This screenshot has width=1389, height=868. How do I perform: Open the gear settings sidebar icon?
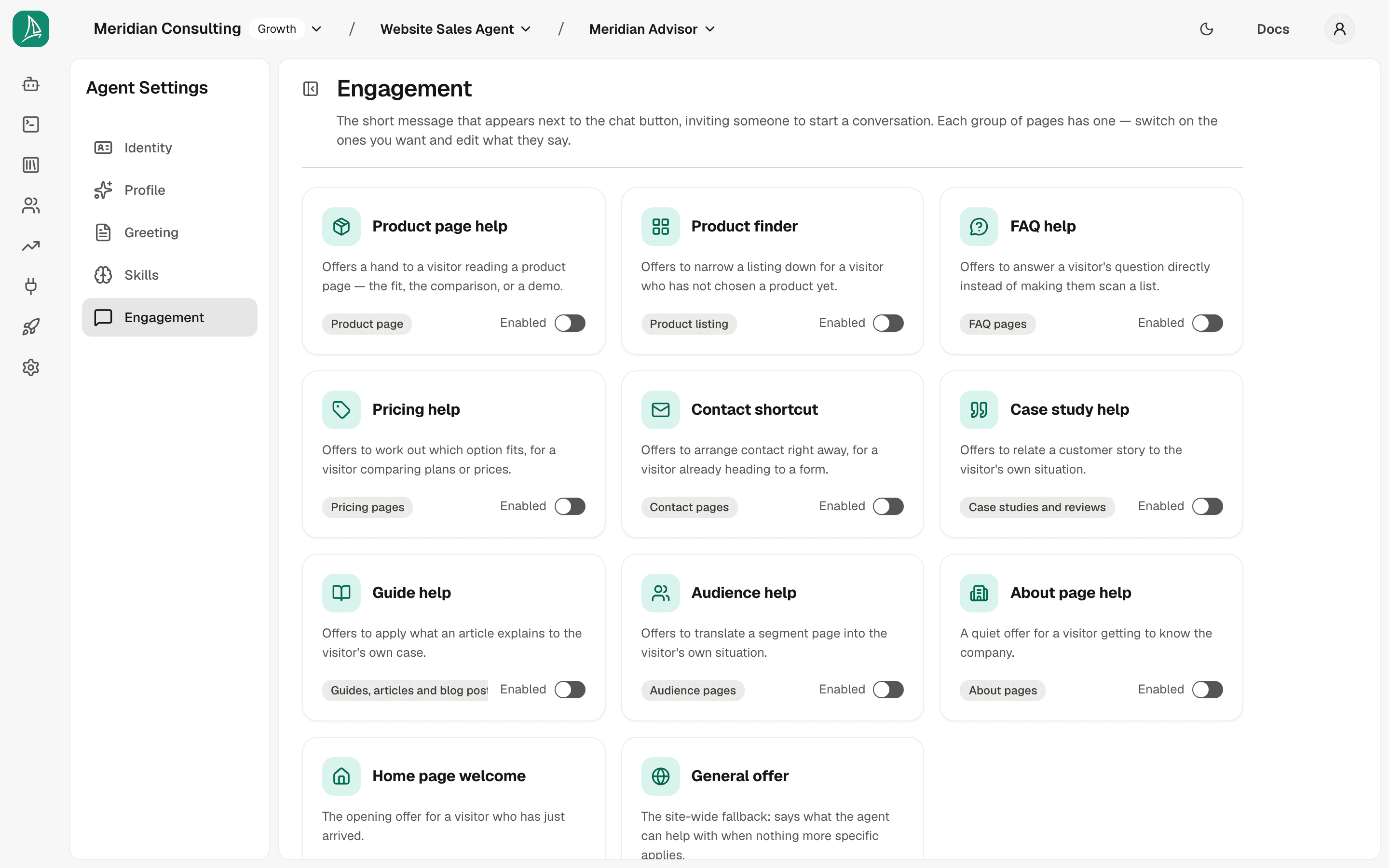coord(31,367)
